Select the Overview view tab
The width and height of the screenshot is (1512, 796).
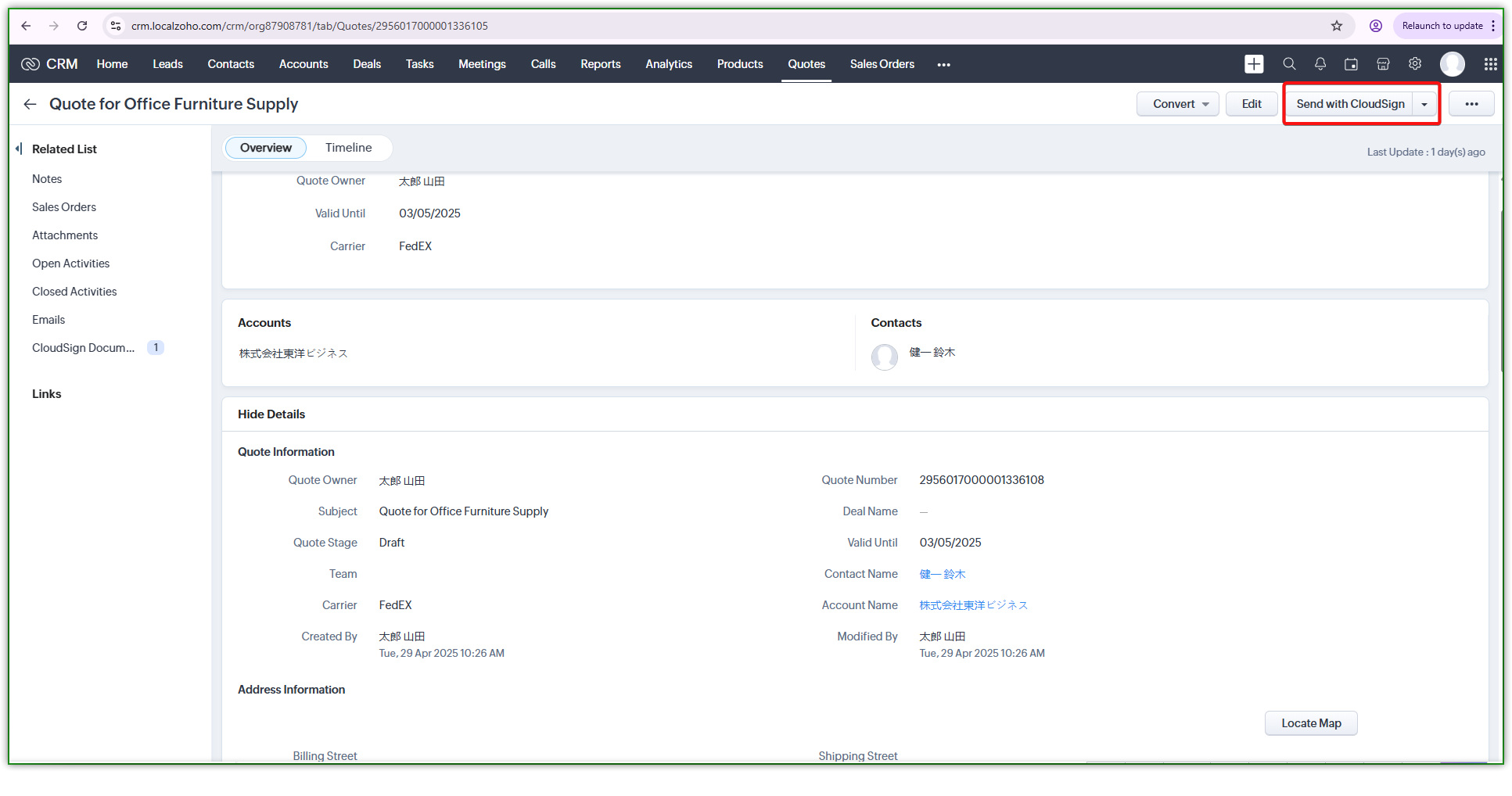pos(266,148)
